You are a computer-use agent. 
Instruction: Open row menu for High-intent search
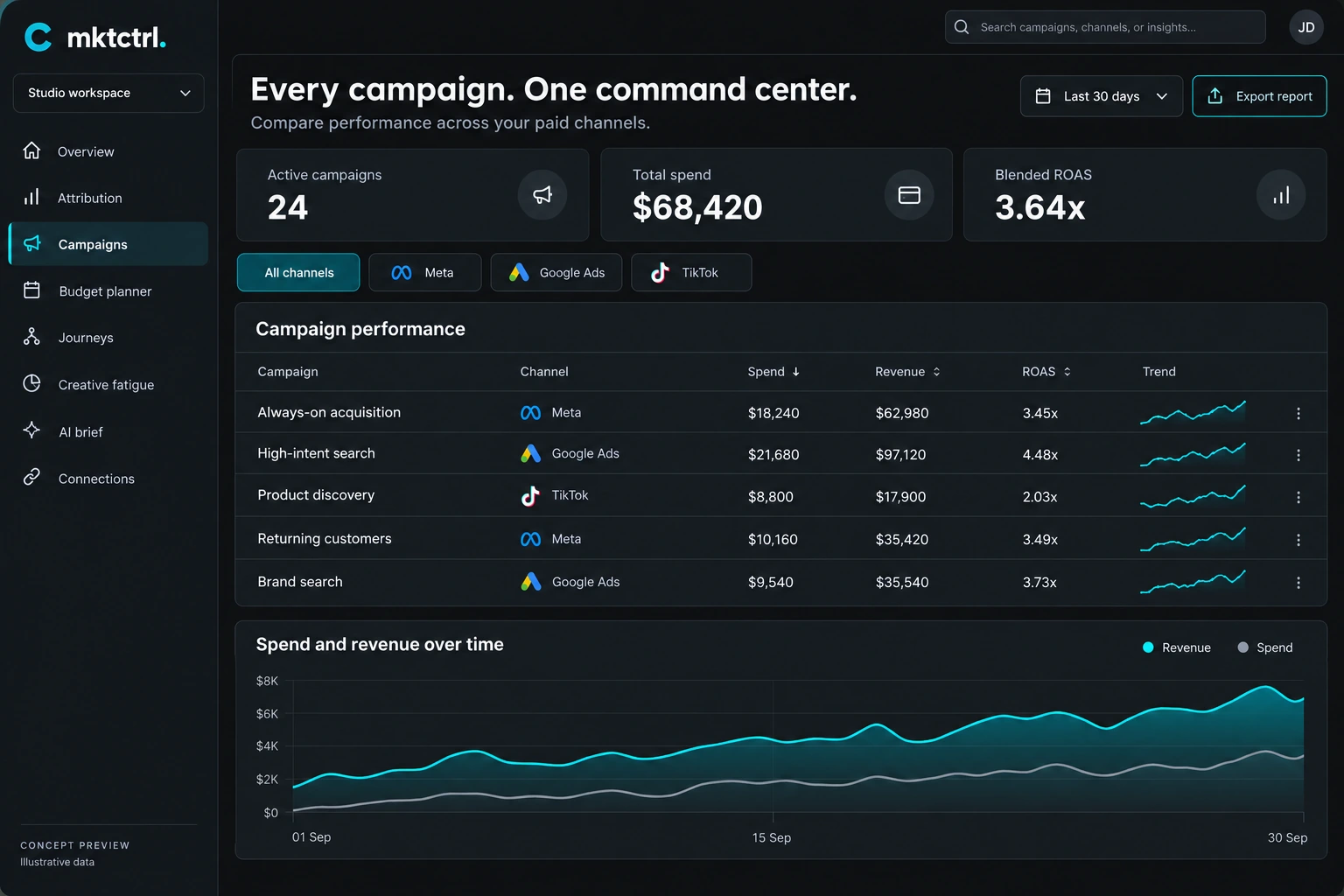point(1298,455)
